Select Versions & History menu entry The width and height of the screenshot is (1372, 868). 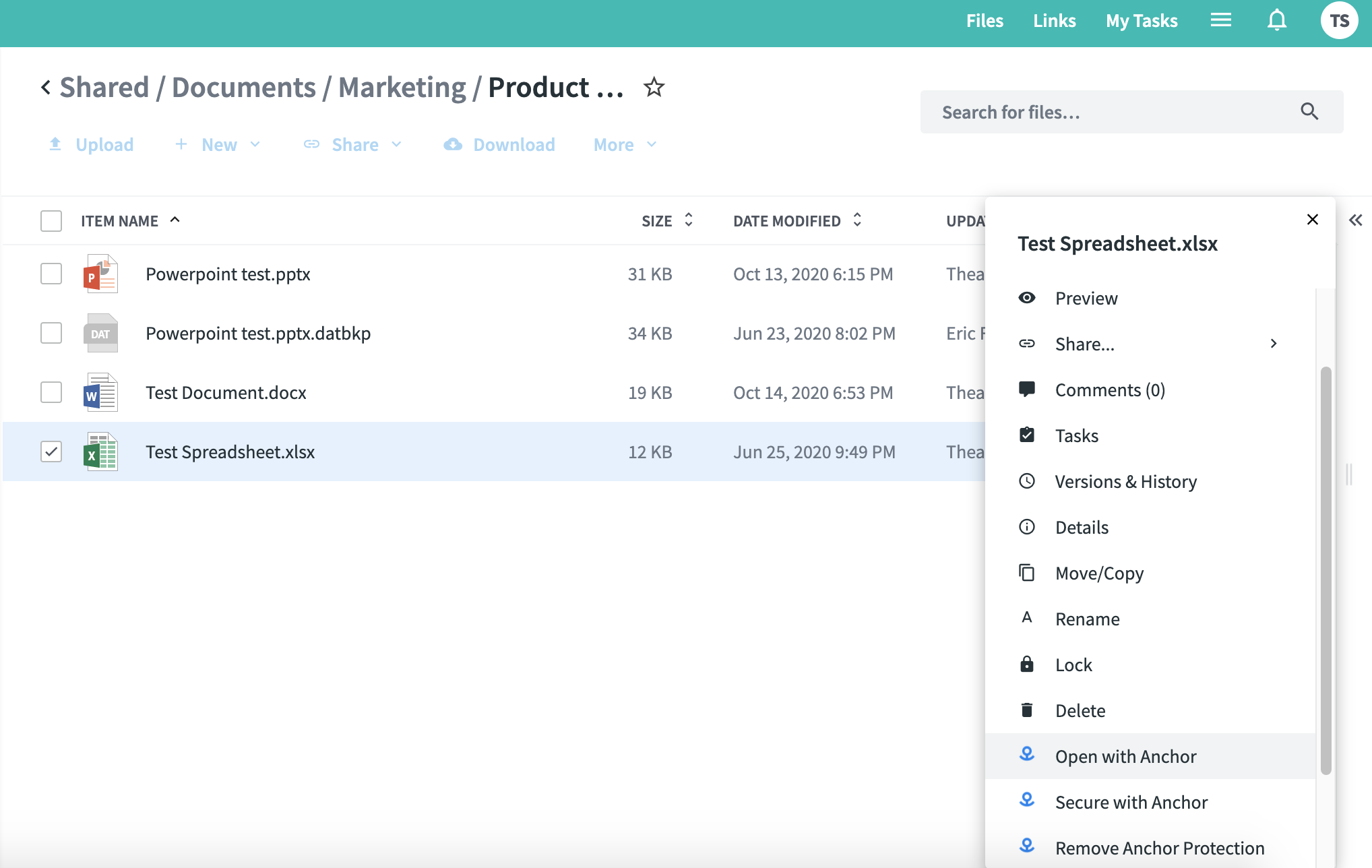pyautogui.click(x=1125, y=481)
